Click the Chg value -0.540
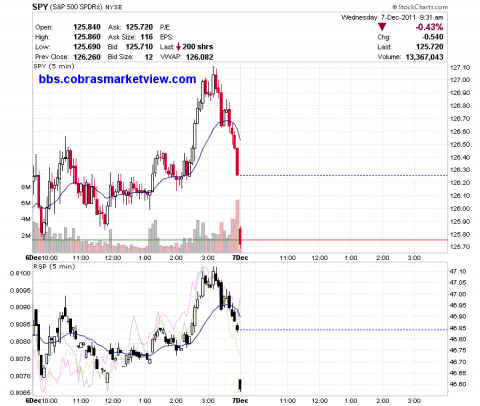The image size is (480, 406). [432, 37]
